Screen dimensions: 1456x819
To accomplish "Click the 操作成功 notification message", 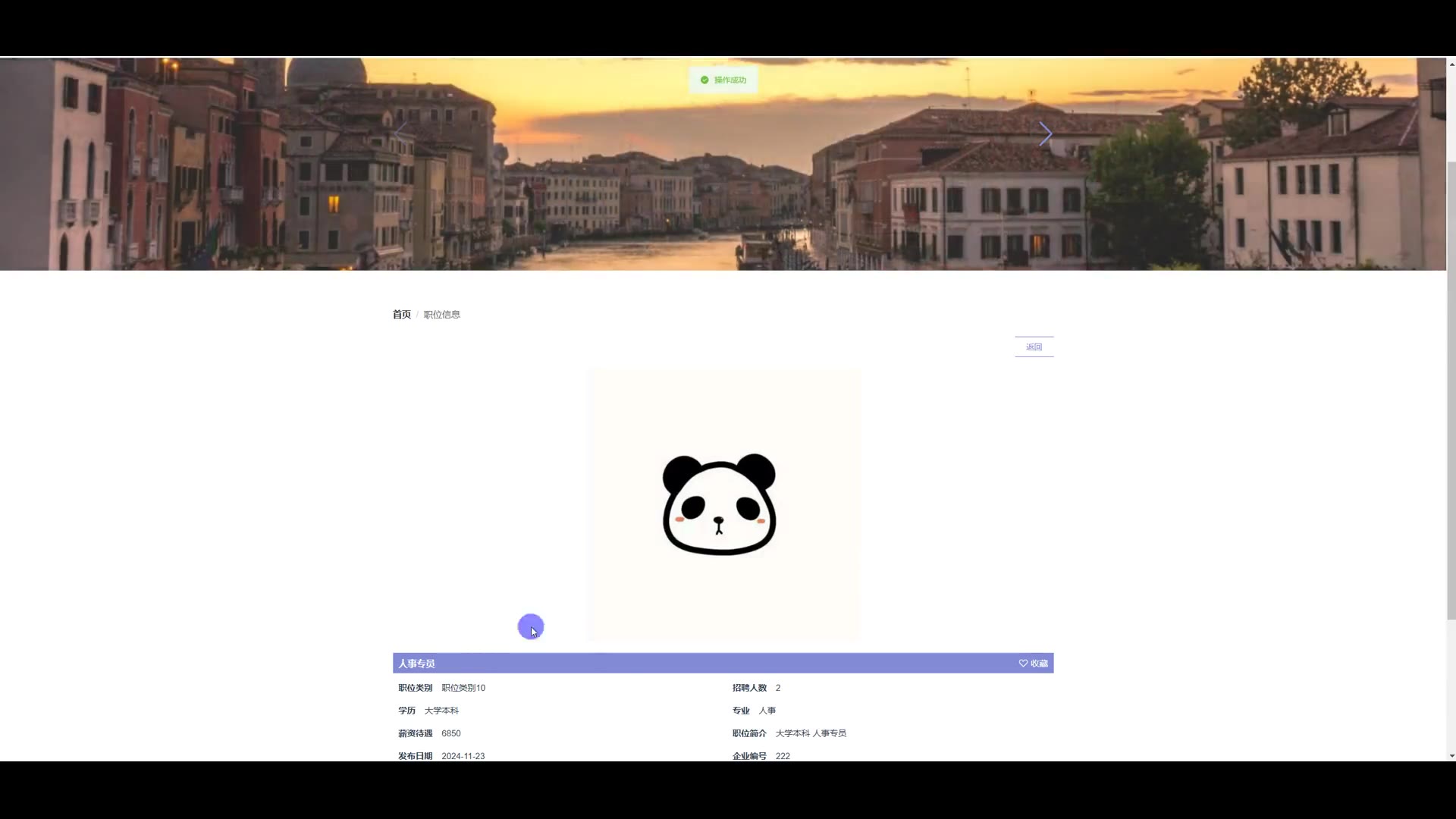I will pyautogui.click(x=730, y=80).
